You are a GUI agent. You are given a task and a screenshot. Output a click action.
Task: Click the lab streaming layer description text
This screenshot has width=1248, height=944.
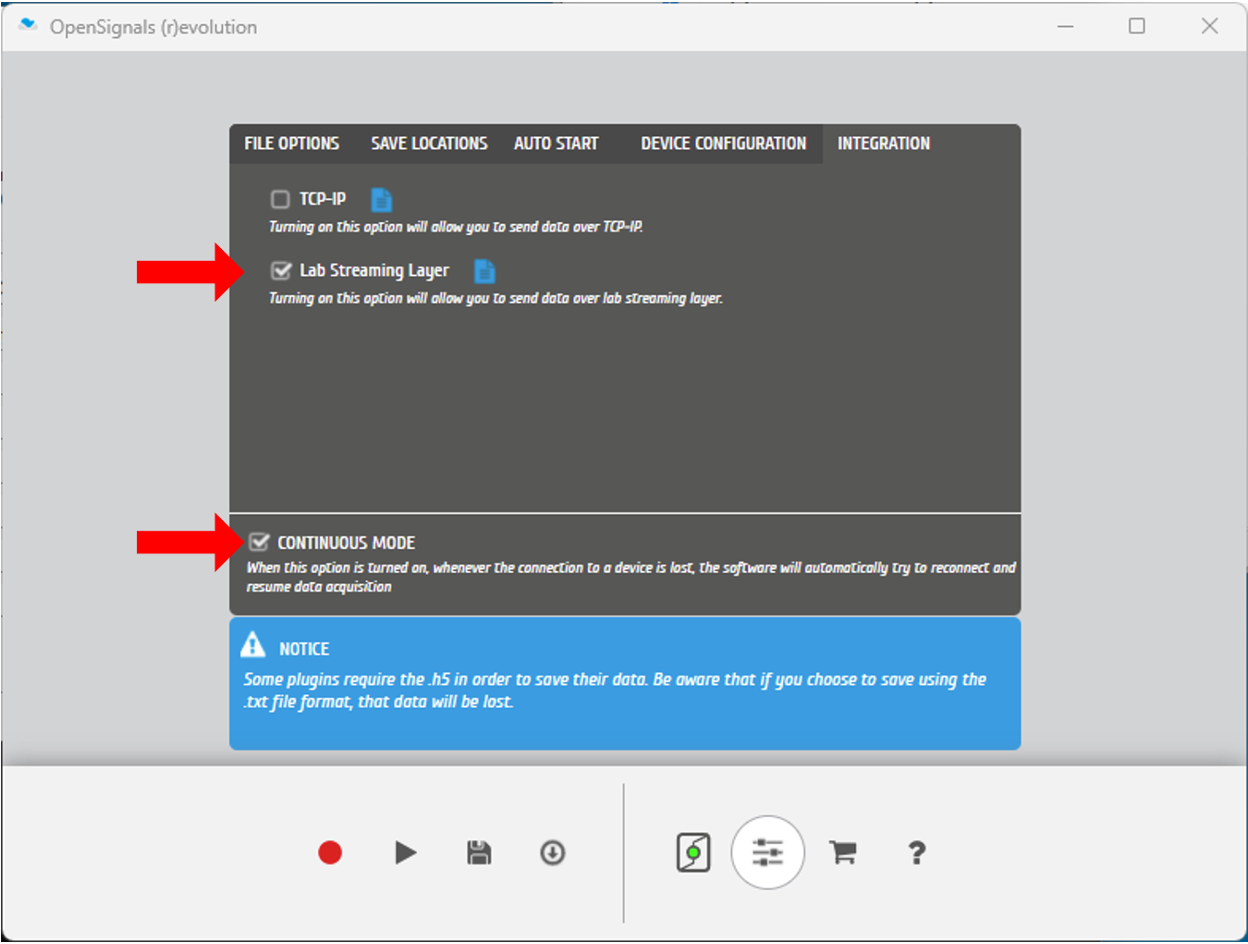pos(495,298)
